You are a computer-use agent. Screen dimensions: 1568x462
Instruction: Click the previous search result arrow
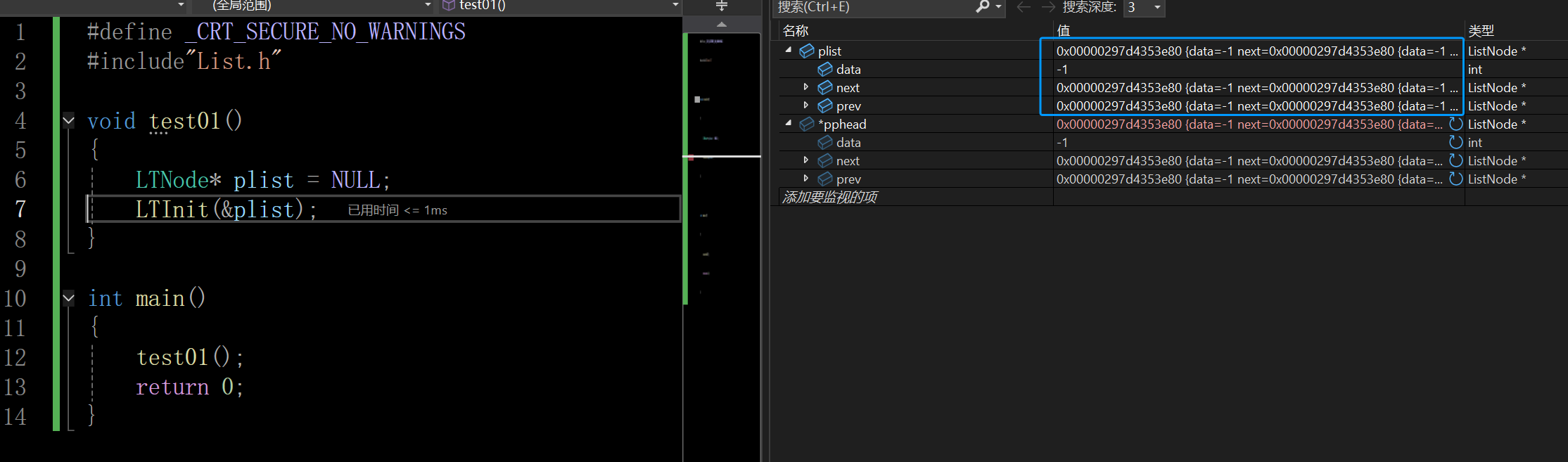tap(1024, 7)
